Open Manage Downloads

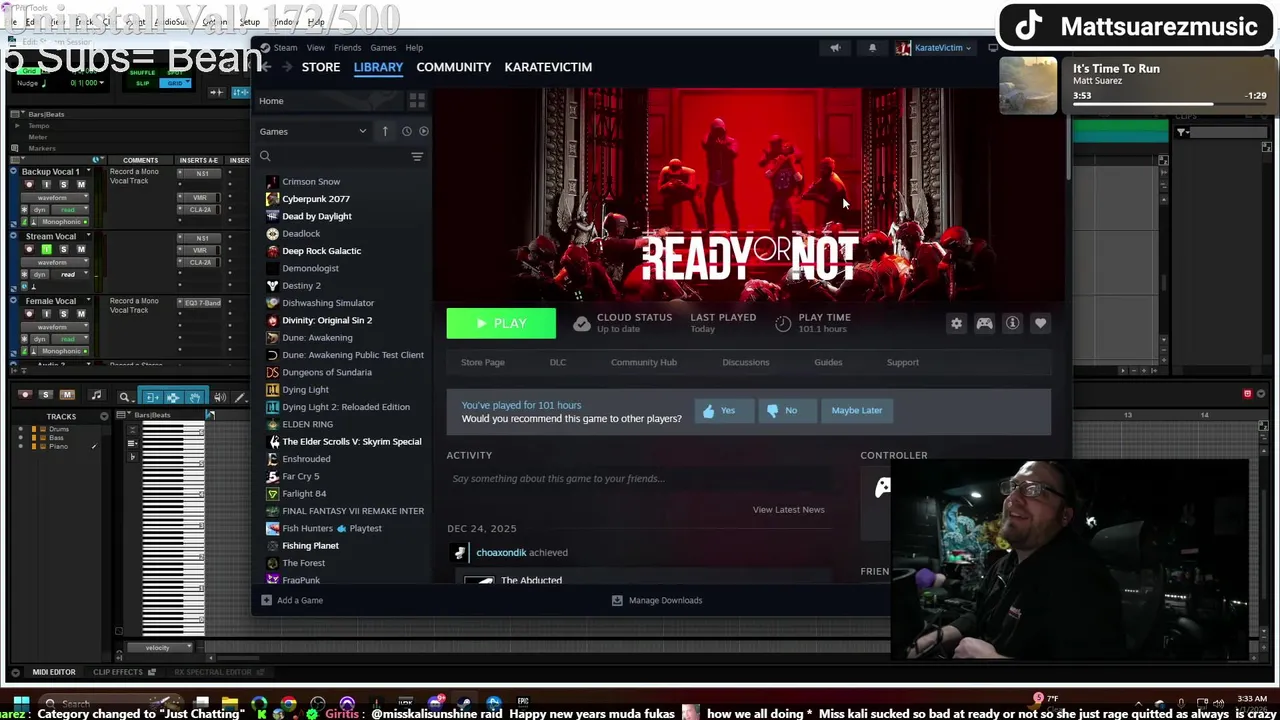click(657, 600)
